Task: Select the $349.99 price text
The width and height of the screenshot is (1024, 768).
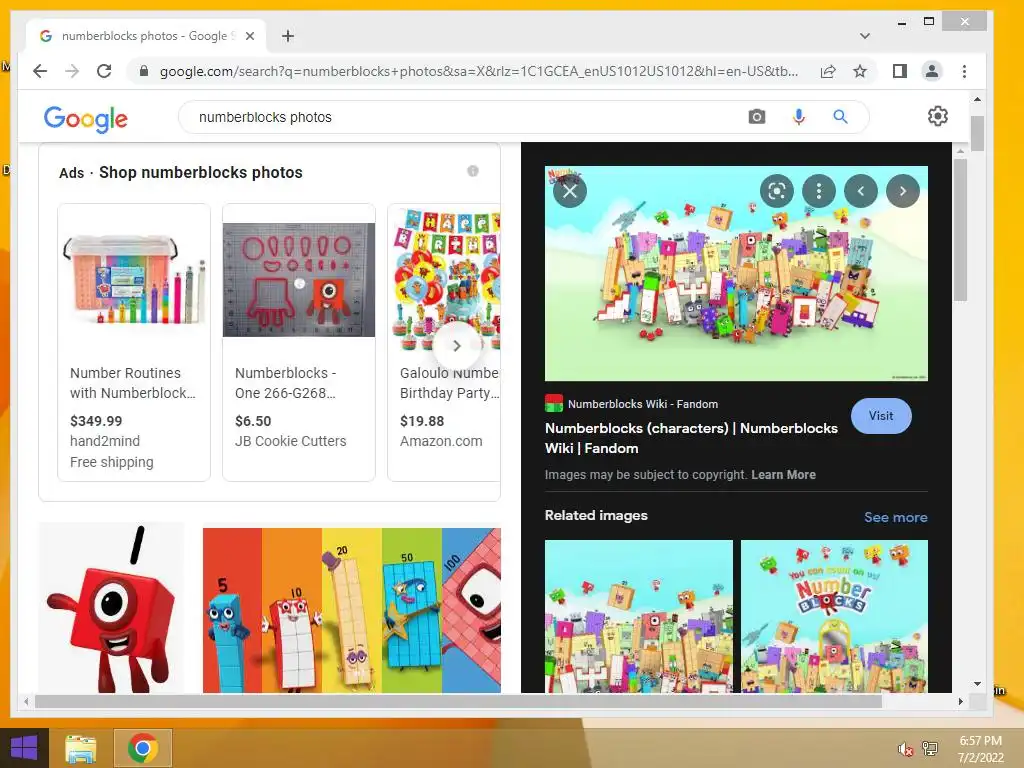Action: [96, 421]
